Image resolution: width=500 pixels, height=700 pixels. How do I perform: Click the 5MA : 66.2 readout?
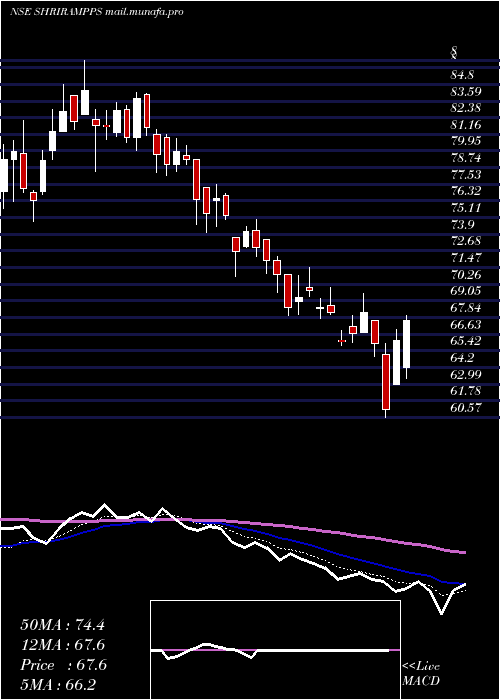click(59, 684)
